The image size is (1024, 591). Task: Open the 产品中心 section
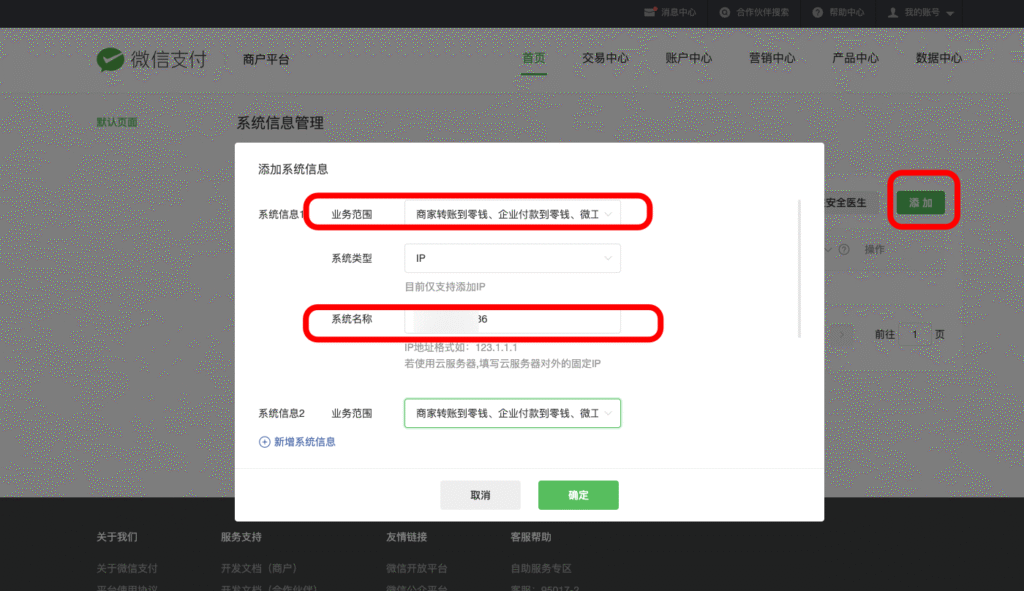coord(854,58)
